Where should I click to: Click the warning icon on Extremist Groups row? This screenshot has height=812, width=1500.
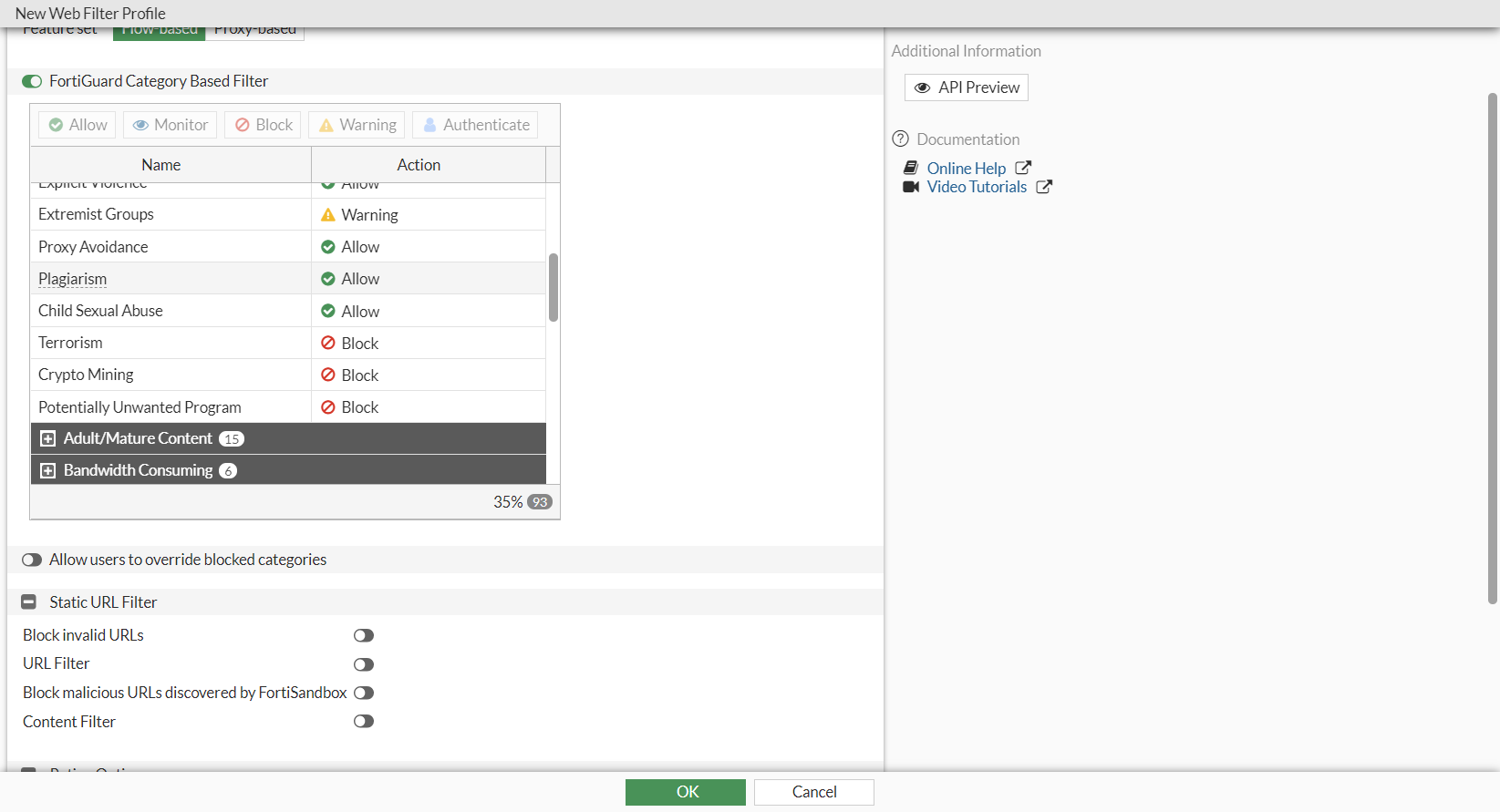[x=328, y=215]
